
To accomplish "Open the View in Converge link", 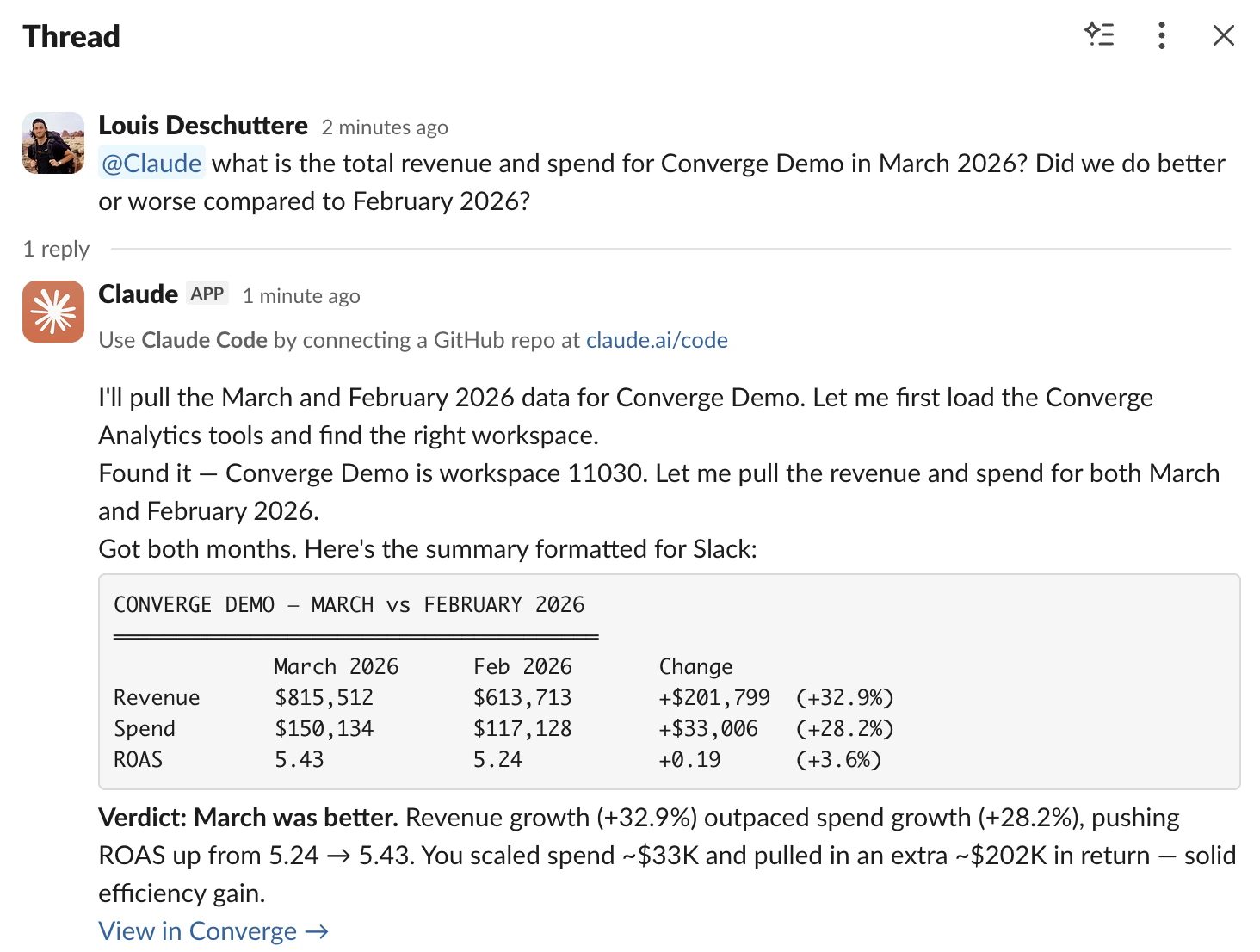I will (x=213, y=931).
